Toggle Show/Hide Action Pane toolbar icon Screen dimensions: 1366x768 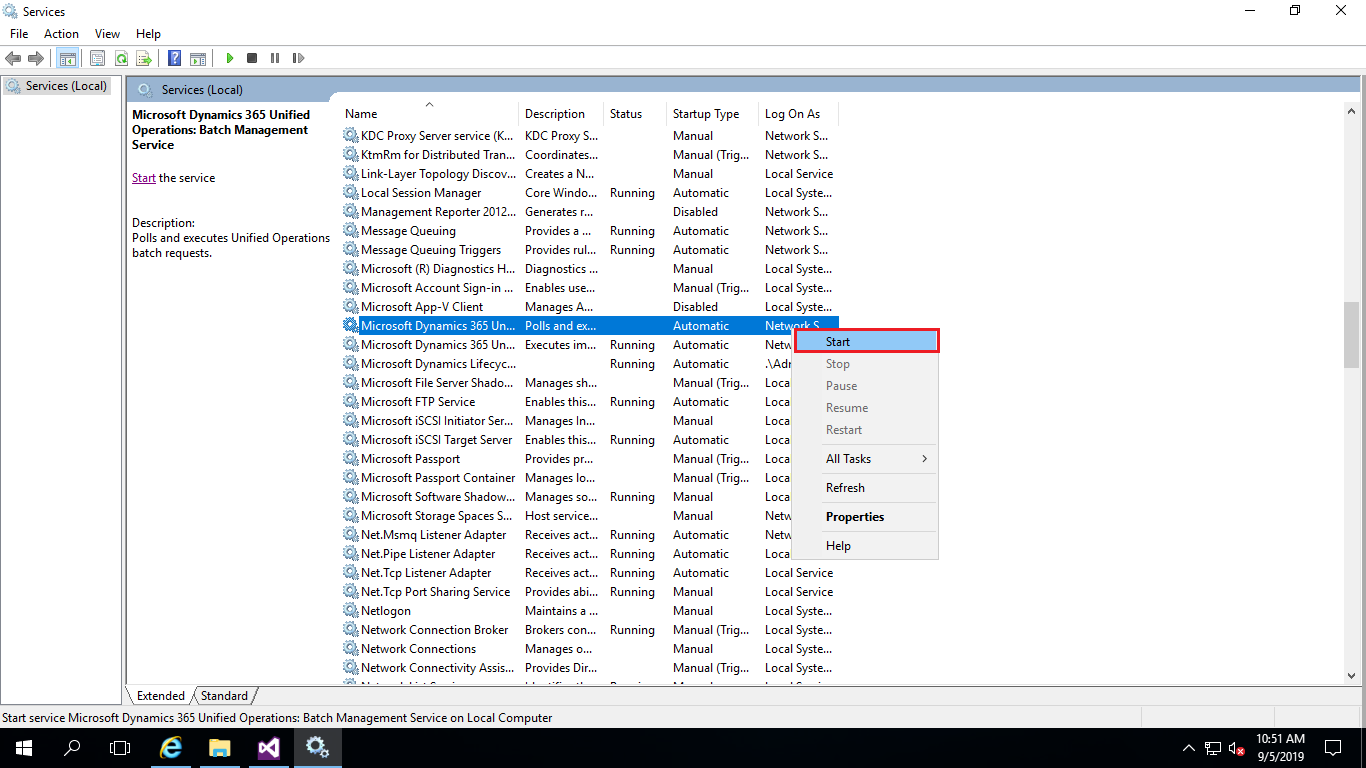click(198, 58)
